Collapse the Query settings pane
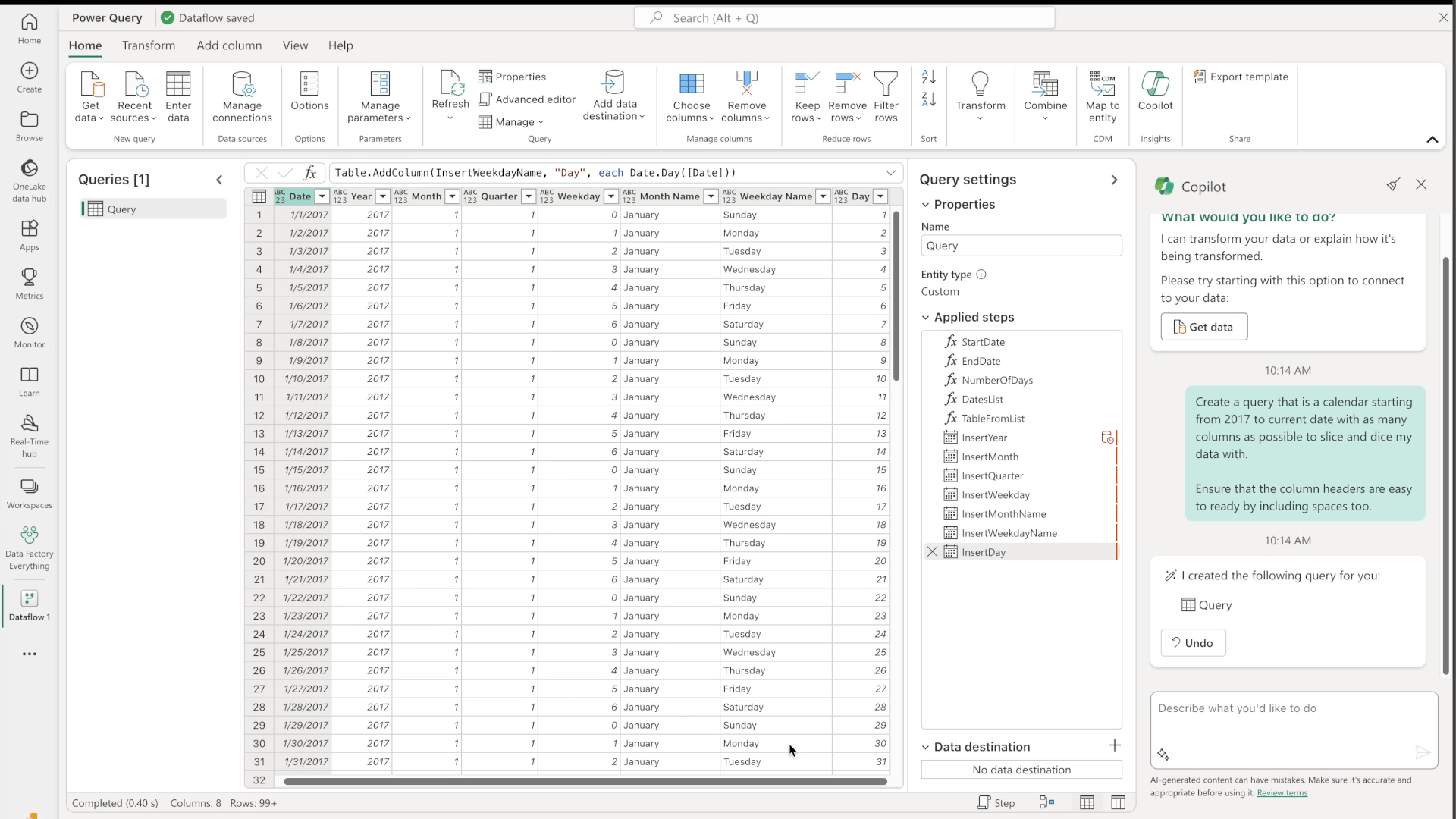 click(x=1114, y=180)
